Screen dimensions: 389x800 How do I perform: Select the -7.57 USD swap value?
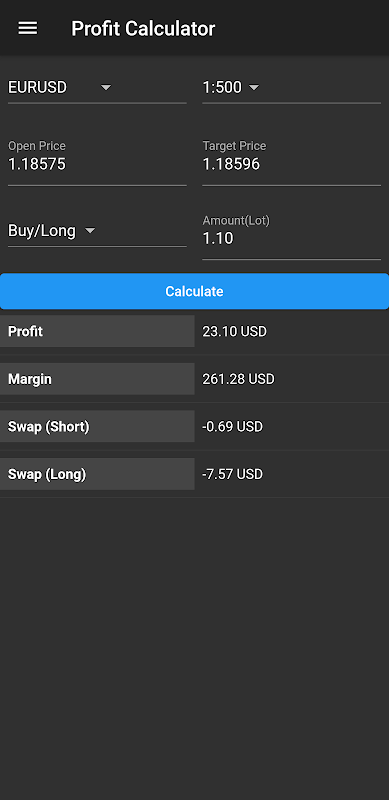232,474
